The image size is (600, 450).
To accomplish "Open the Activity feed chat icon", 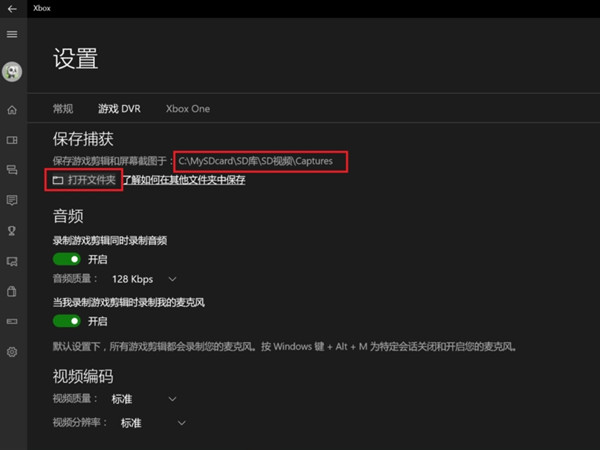I will (12, 200).
